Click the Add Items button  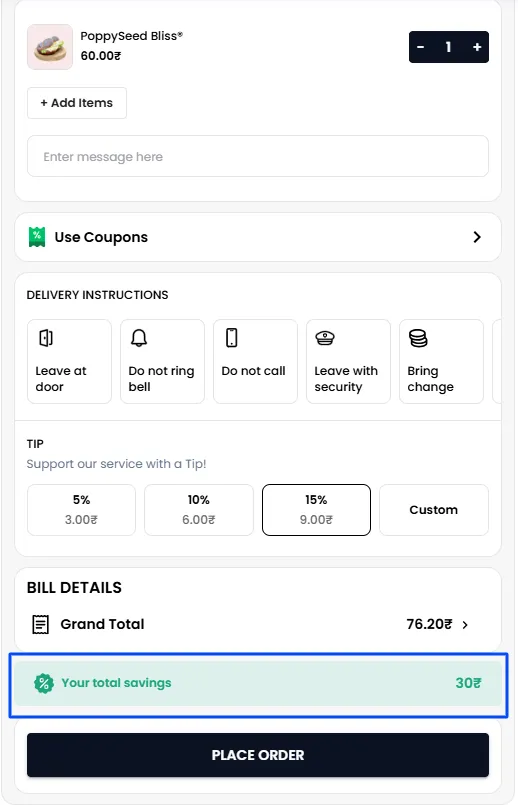tap(77, 103)
